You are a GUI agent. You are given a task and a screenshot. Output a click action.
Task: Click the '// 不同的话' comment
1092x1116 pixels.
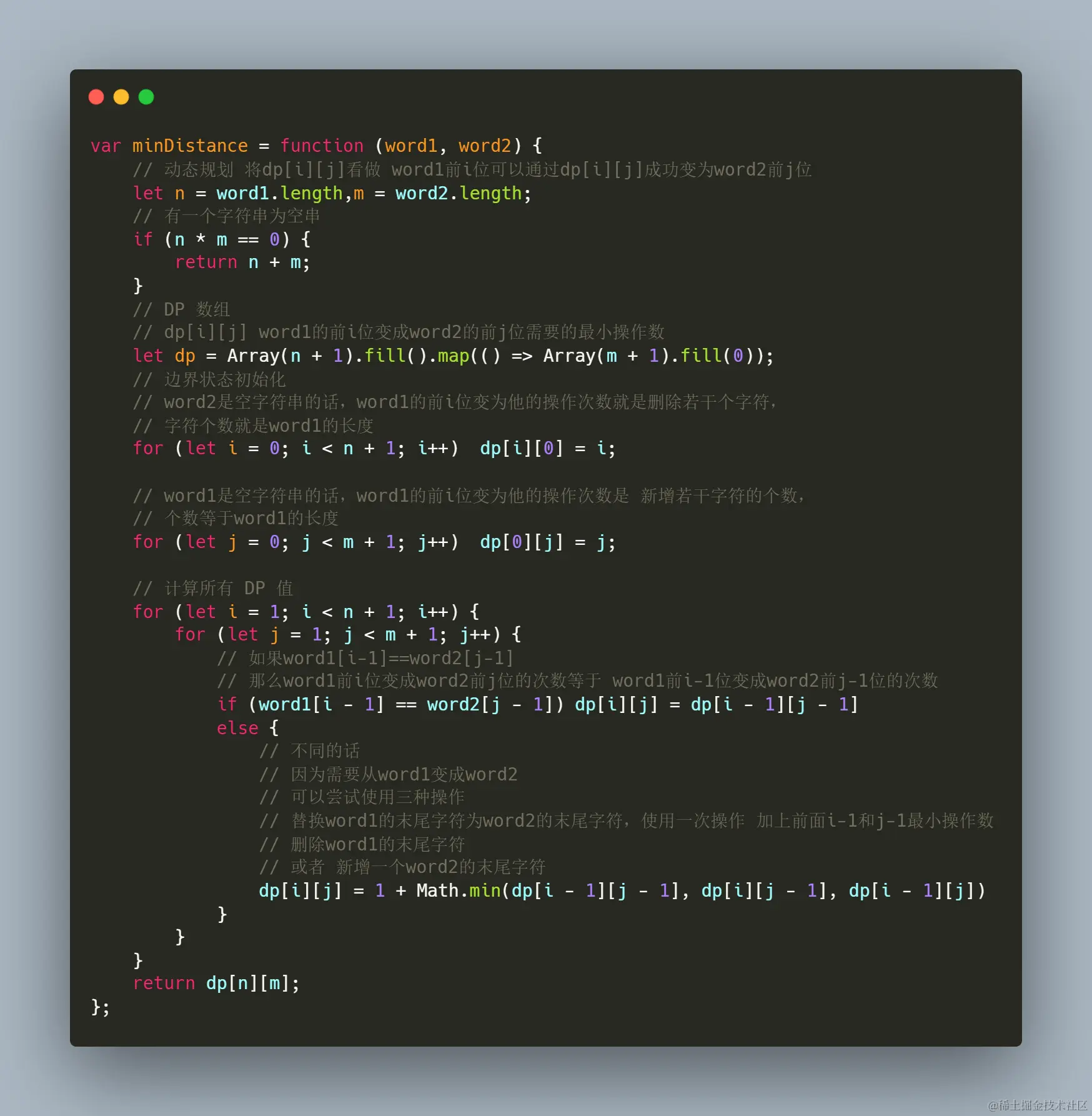(310, 750)
